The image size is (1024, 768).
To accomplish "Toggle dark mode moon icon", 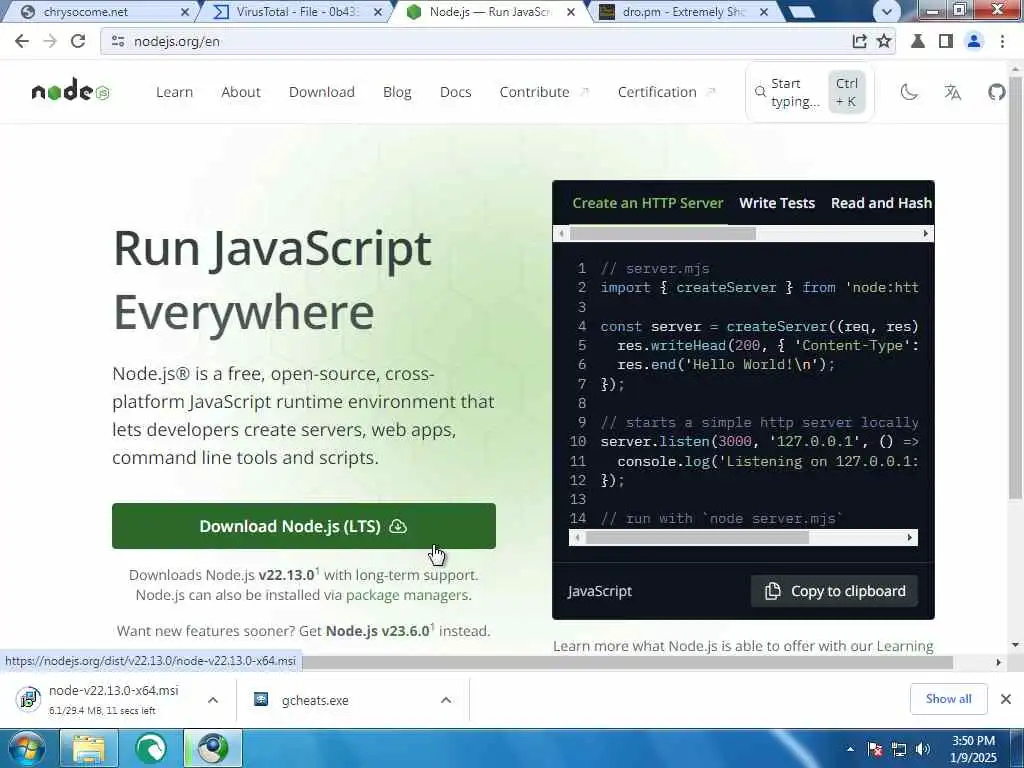I will (x=909, y=92).
